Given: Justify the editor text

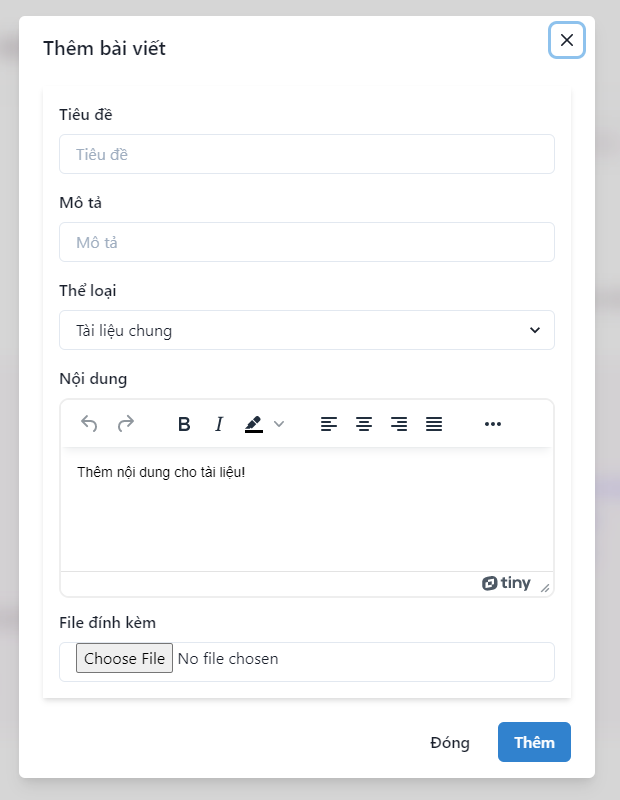Looking at the screenshot, I should click(434, 424).
